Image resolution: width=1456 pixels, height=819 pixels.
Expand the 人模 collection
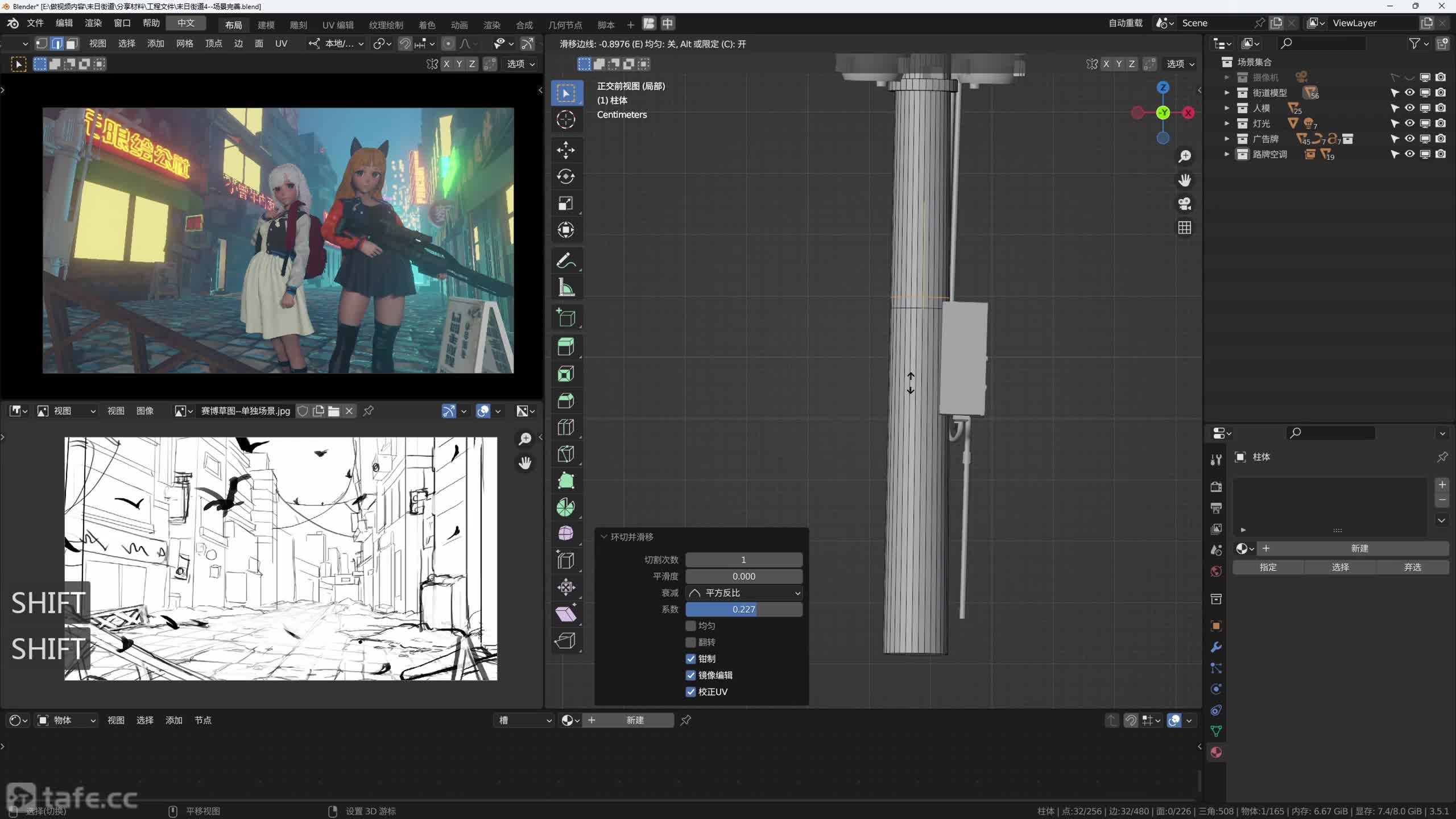coord(1227,108)
